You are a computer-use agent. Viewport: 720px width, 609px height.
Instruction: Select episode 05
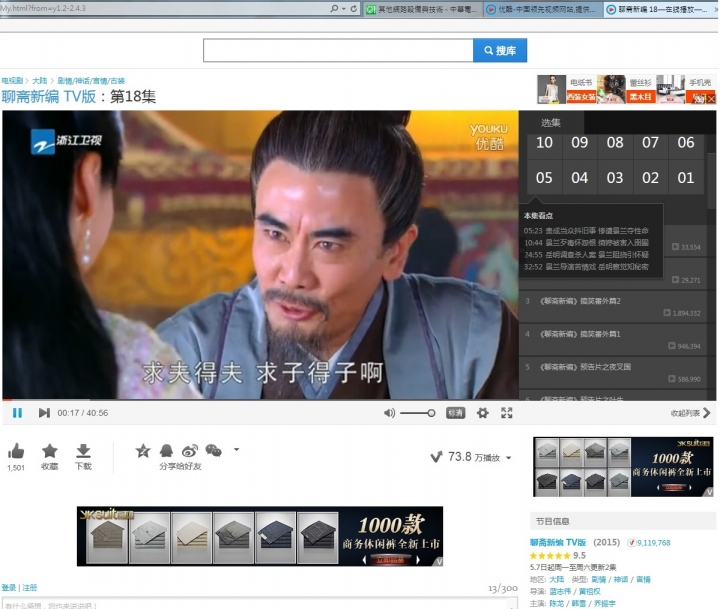[x=544, y=177]
